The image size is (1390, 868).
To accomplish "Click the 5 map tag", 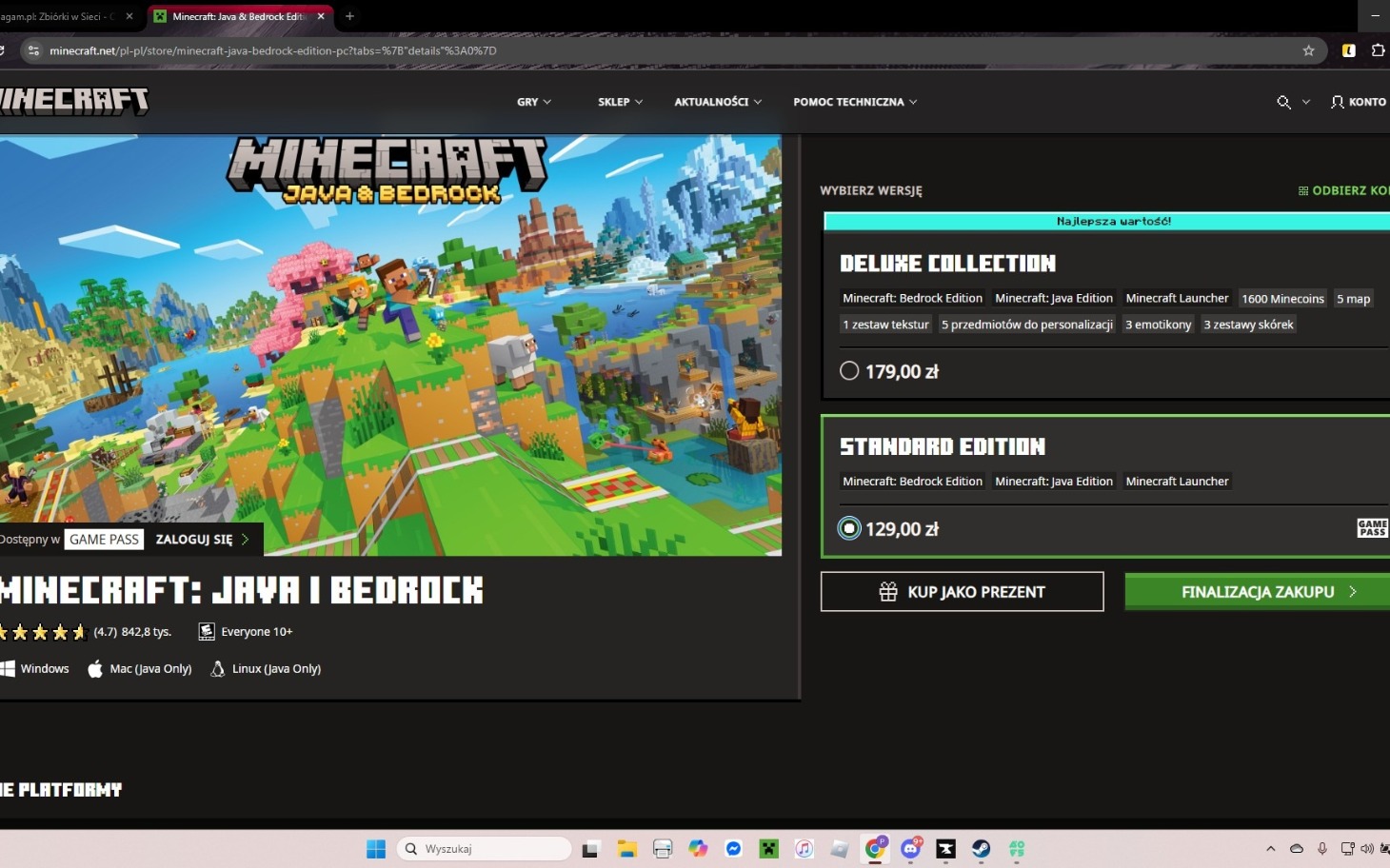I will (1353, 299).
